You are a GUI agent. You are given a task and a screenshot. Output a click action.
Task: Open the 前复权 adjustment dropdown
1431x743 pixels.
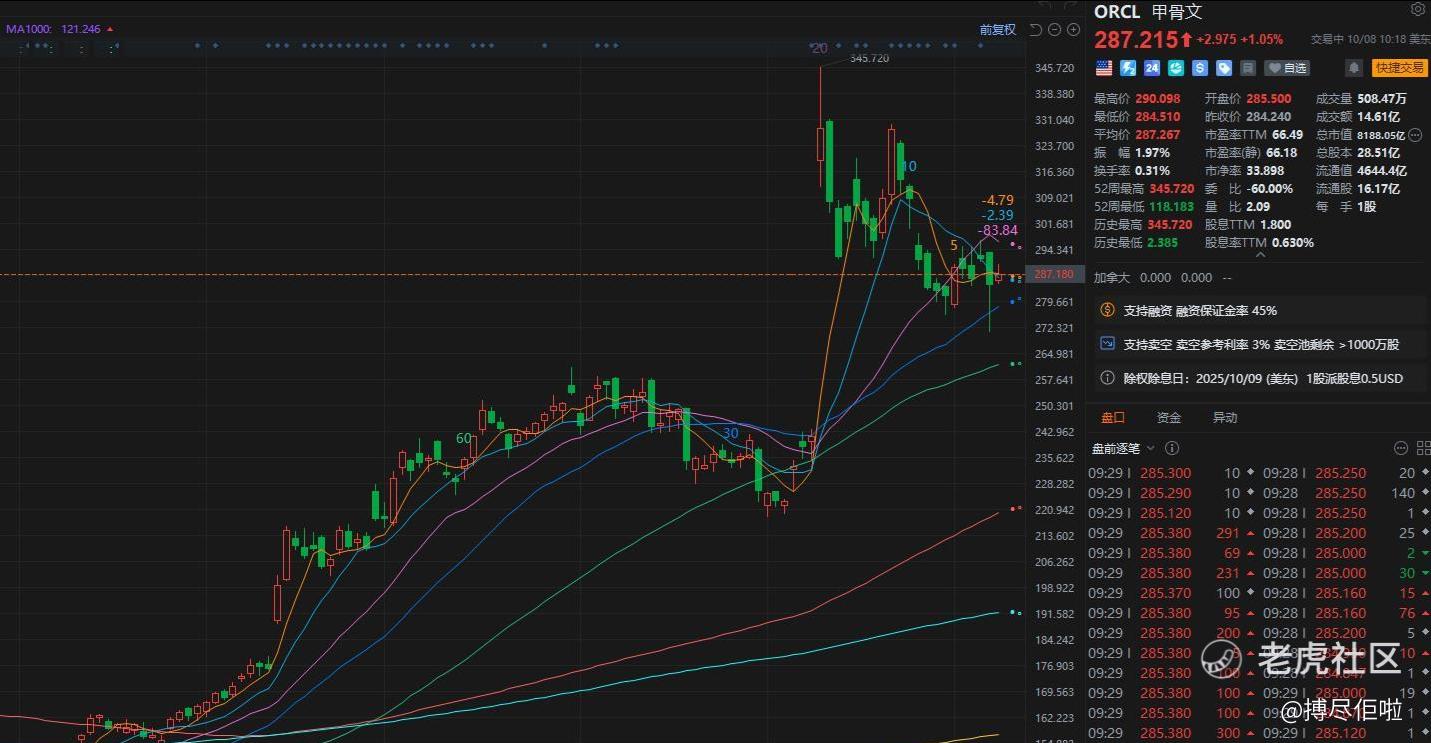[997, 30]
